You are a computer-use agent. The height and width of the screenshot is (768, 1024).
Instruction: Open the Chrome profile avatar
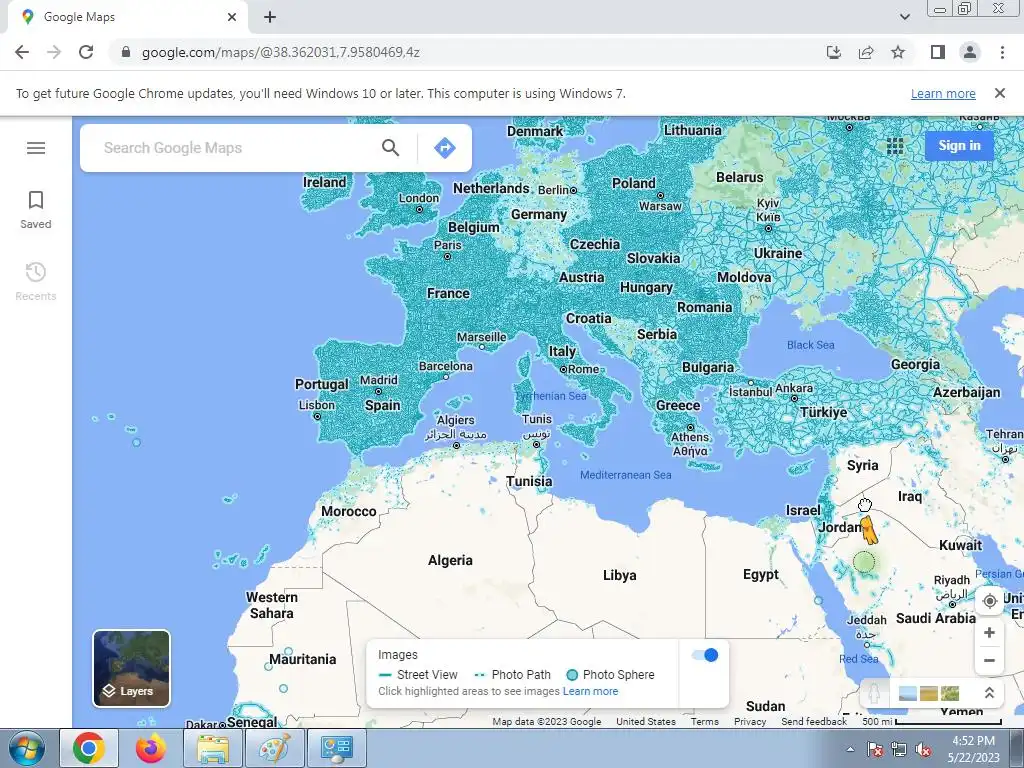pyautogui.click(x=970, y=52)
